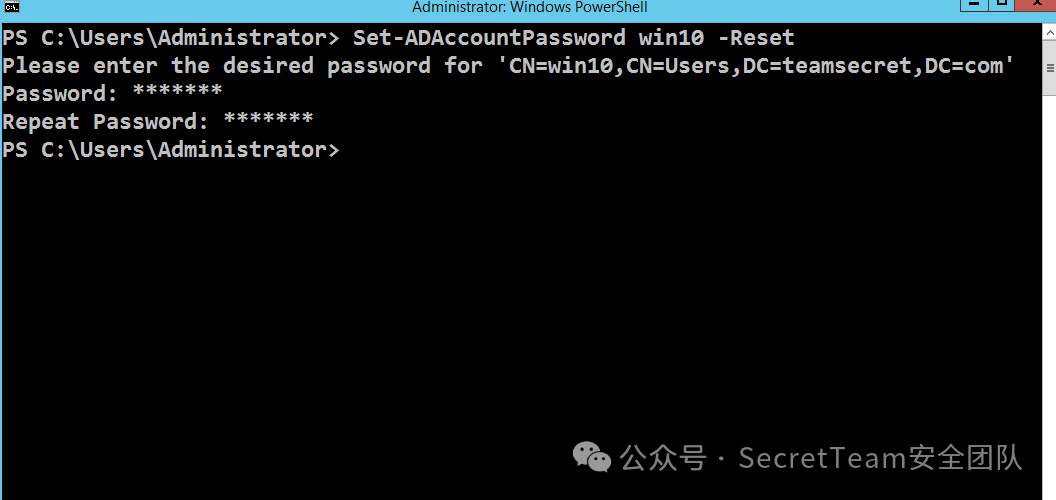Click the asterisks after Password:
The height and width of the screenshot is (500, 1056).
(x=177, y=91)
